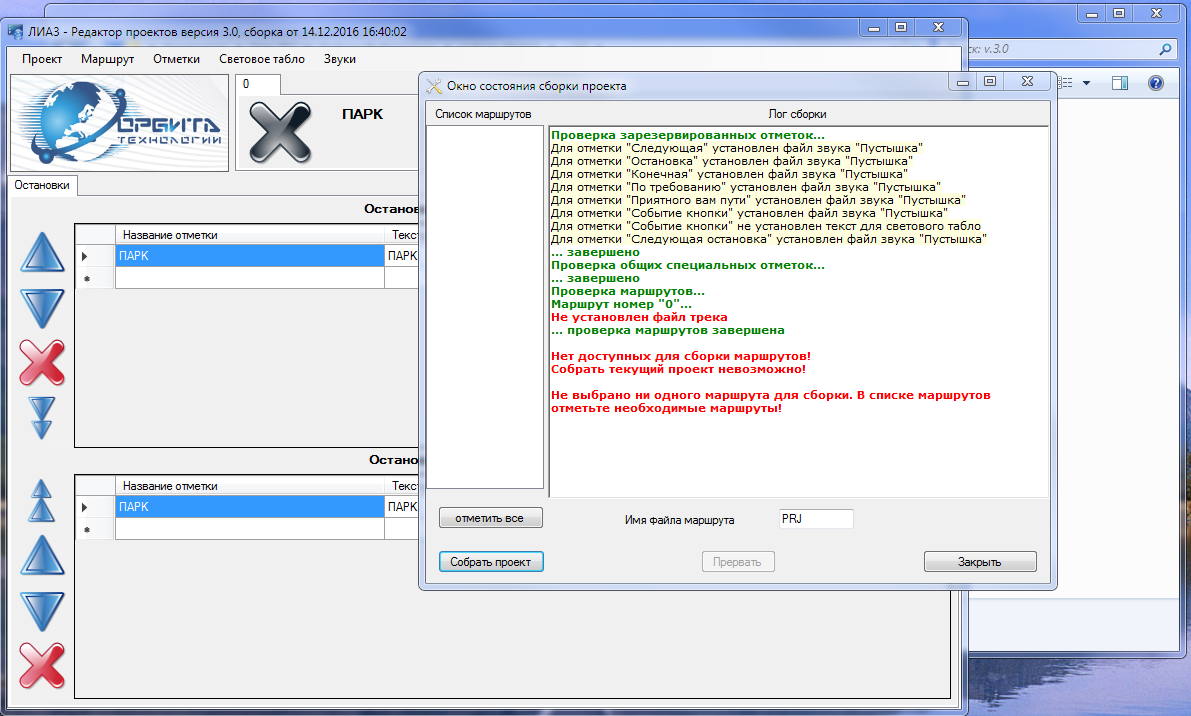1191x716 pixels.
Task: Open the Световое табло menu
Action: 261,59
